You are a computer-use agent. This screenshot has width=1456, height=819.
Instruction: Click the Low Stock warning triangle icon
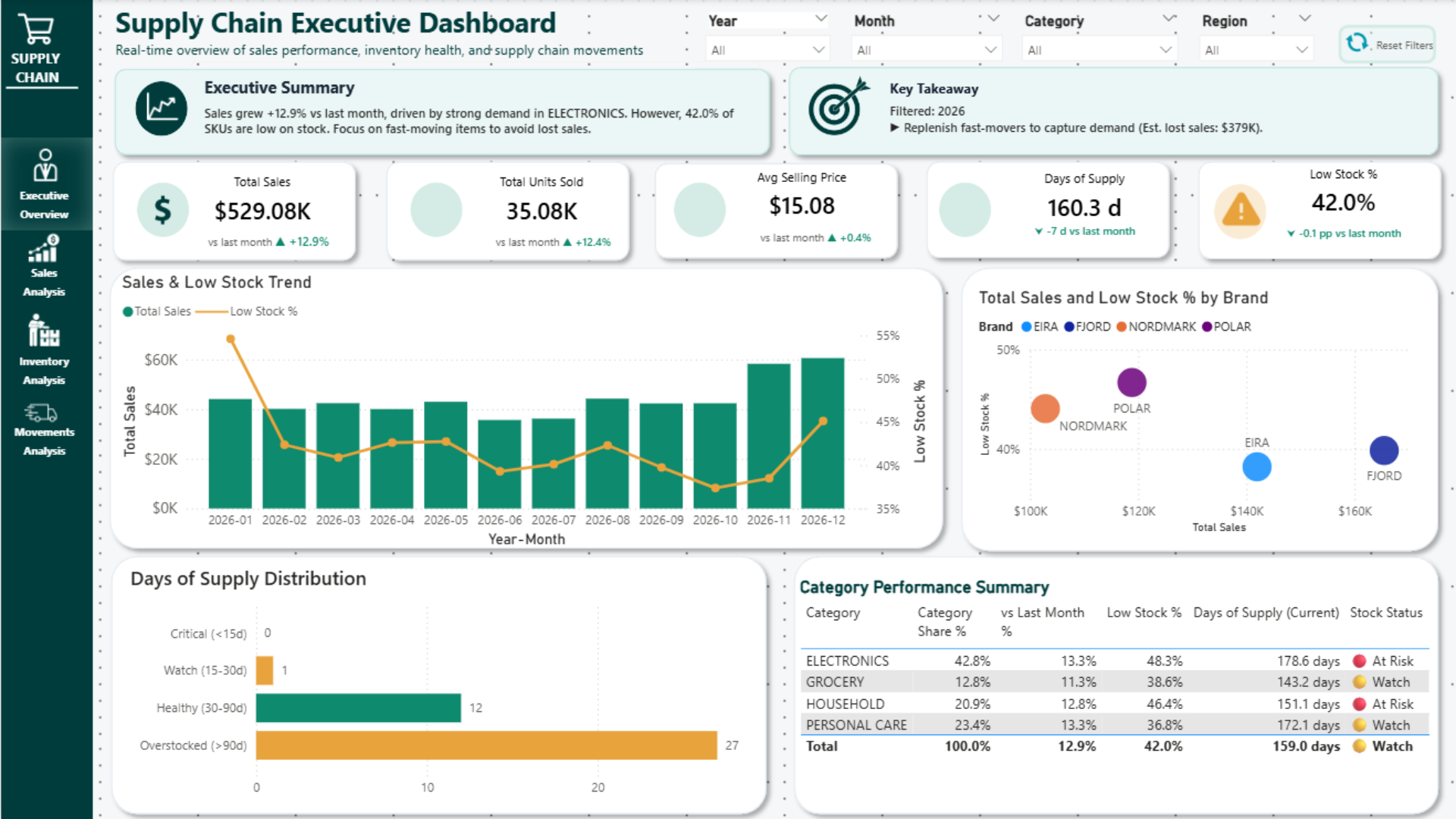point(1241,210)
